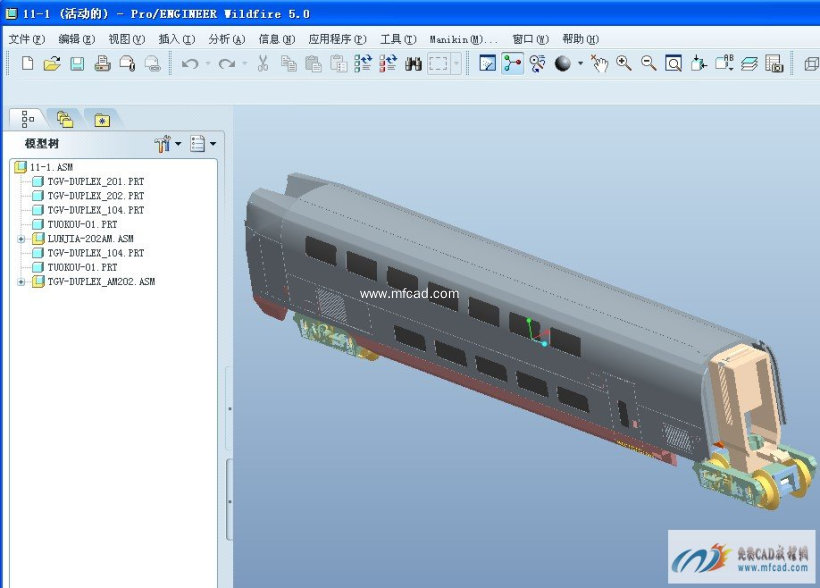Search with the binoculars Find icon
Image resolution: width=820 pixels, height=588 pixels.
(x=413, y=64)
